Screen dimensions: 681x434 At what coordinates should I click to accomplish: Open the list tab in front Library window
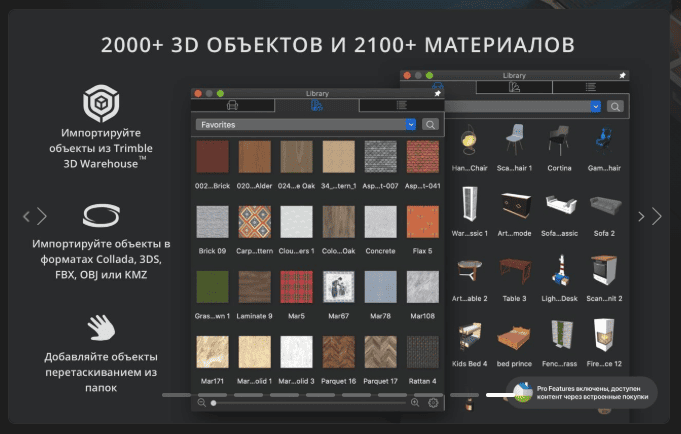tap(401, 105)
